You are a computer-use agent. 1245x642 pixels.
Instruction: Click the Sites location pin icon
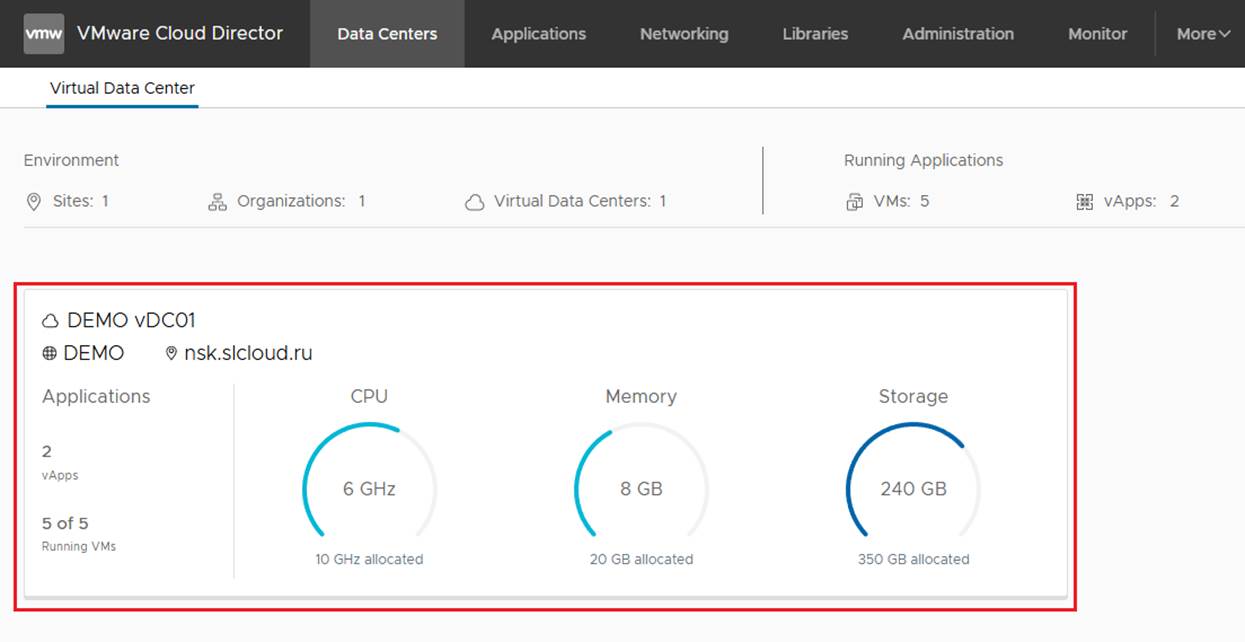[x=34, y=202]
